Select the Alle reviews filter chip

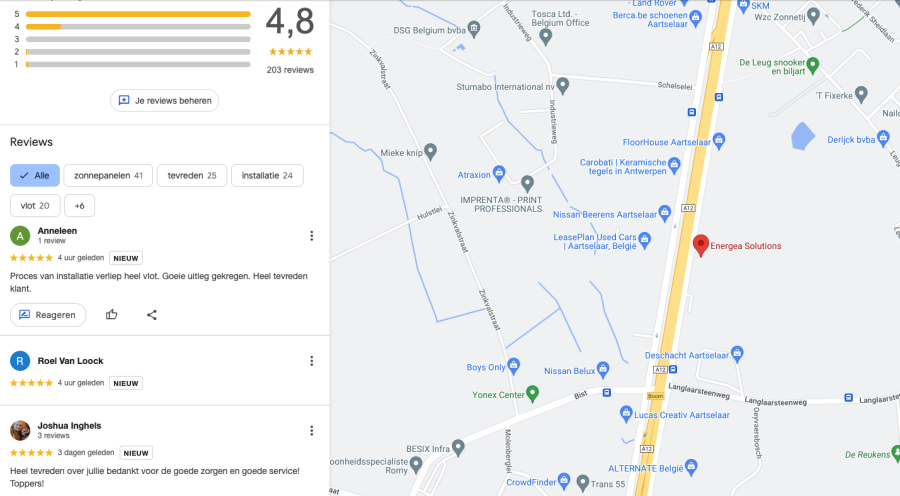point(34,176)
